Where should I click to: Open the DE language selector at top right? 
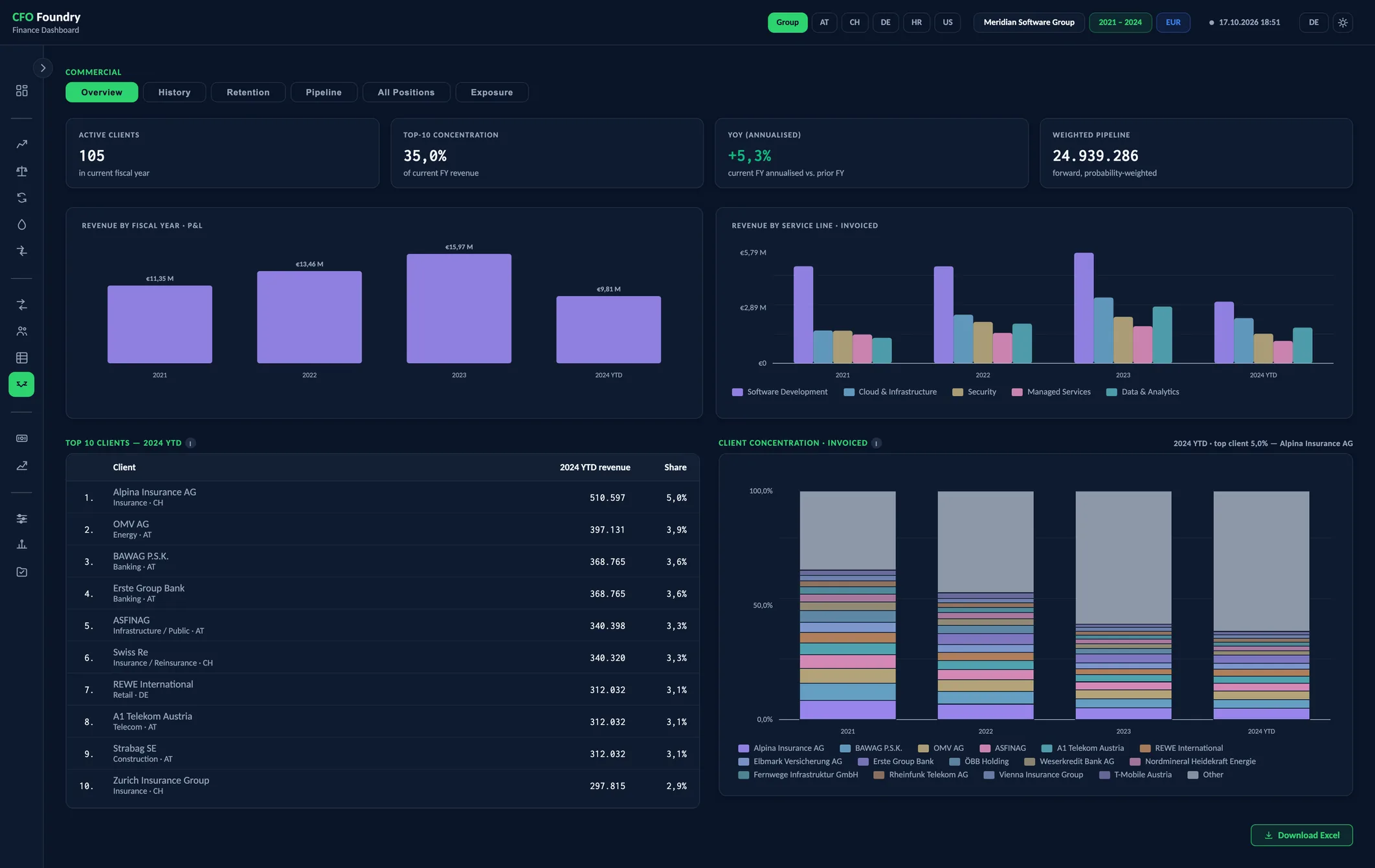coord(1314,22)
